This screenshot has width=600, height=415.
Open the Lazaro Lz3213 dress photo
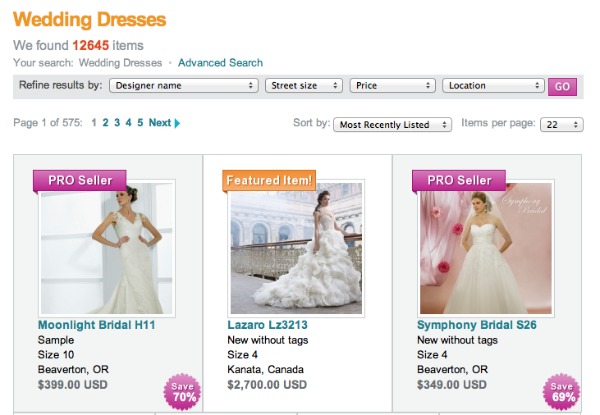296,248
